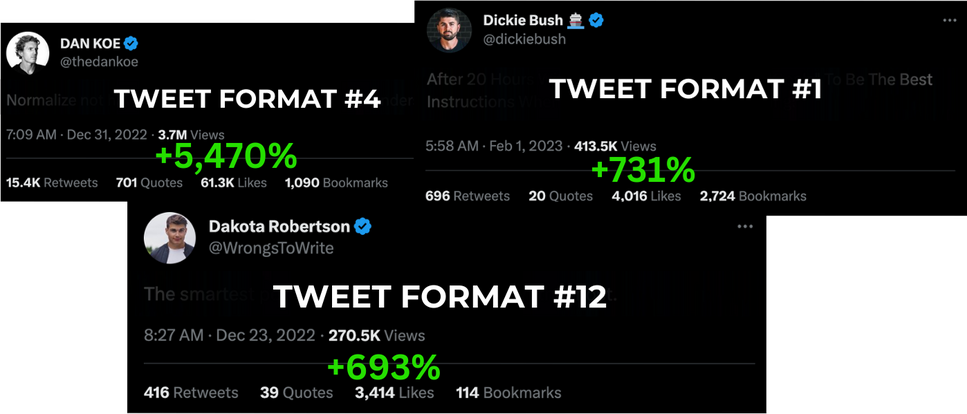The image size is (967, 414).
Task: Open more options on Dakota Robertson tweet
Action: 745,226
